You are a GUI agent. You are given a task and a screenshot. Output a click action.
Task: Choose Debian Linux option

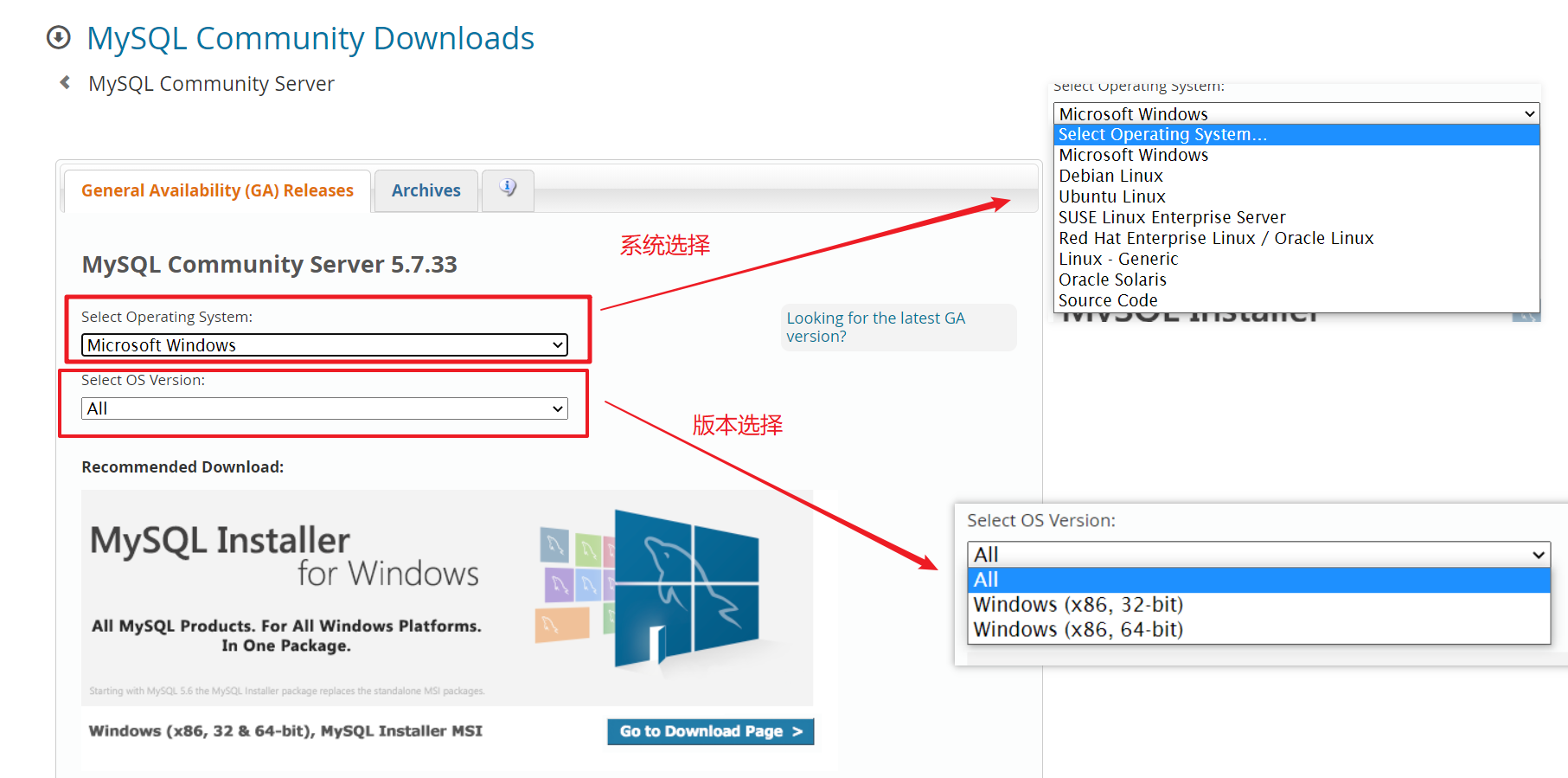pyautogui.click(x=1296, y=176)
